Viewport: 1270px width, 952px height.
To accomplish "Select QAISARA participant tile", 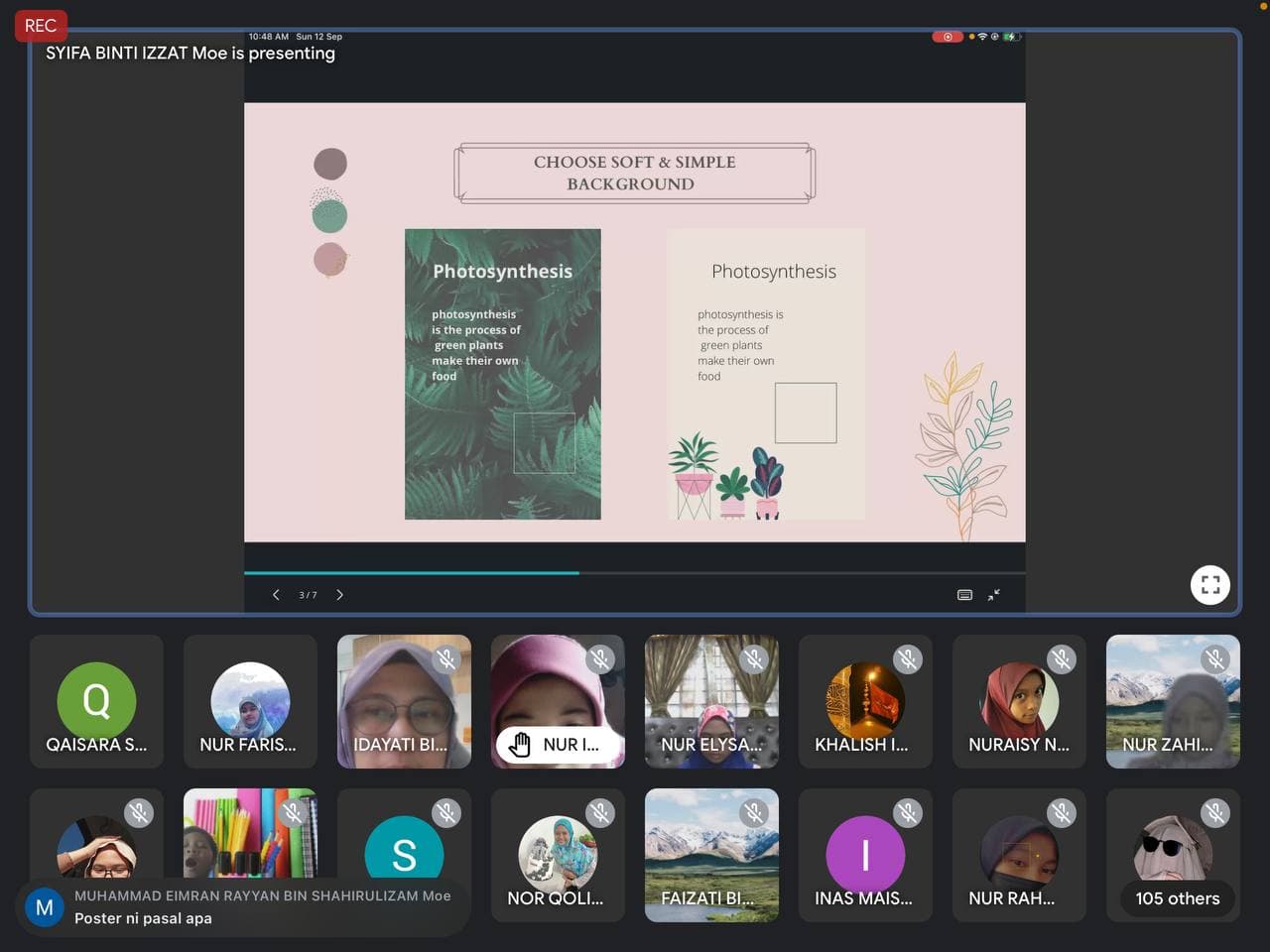I will (x=96, y=701).
